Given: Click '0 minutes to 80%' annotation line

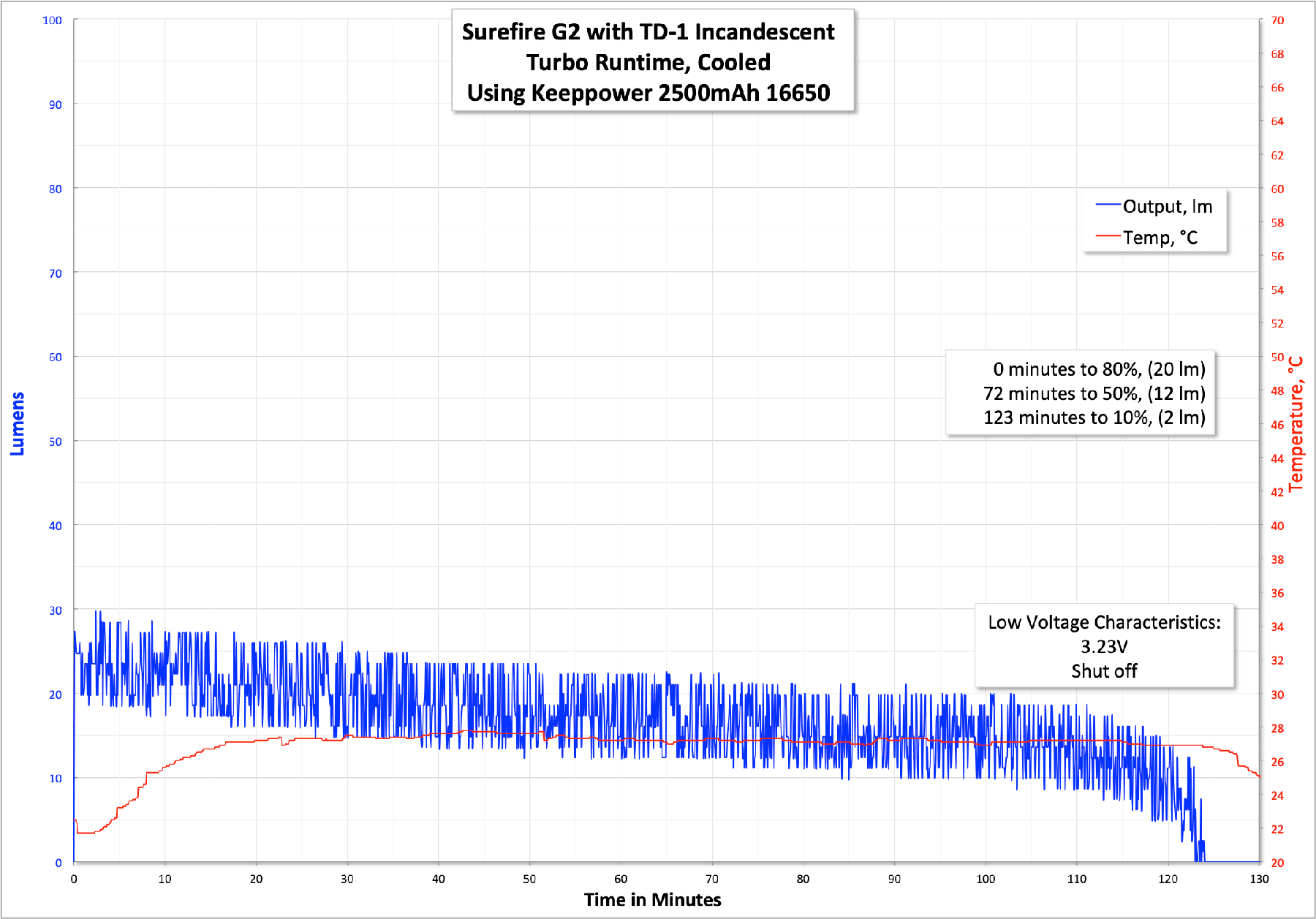Looking at the screenshot, I should point(1098,369).
